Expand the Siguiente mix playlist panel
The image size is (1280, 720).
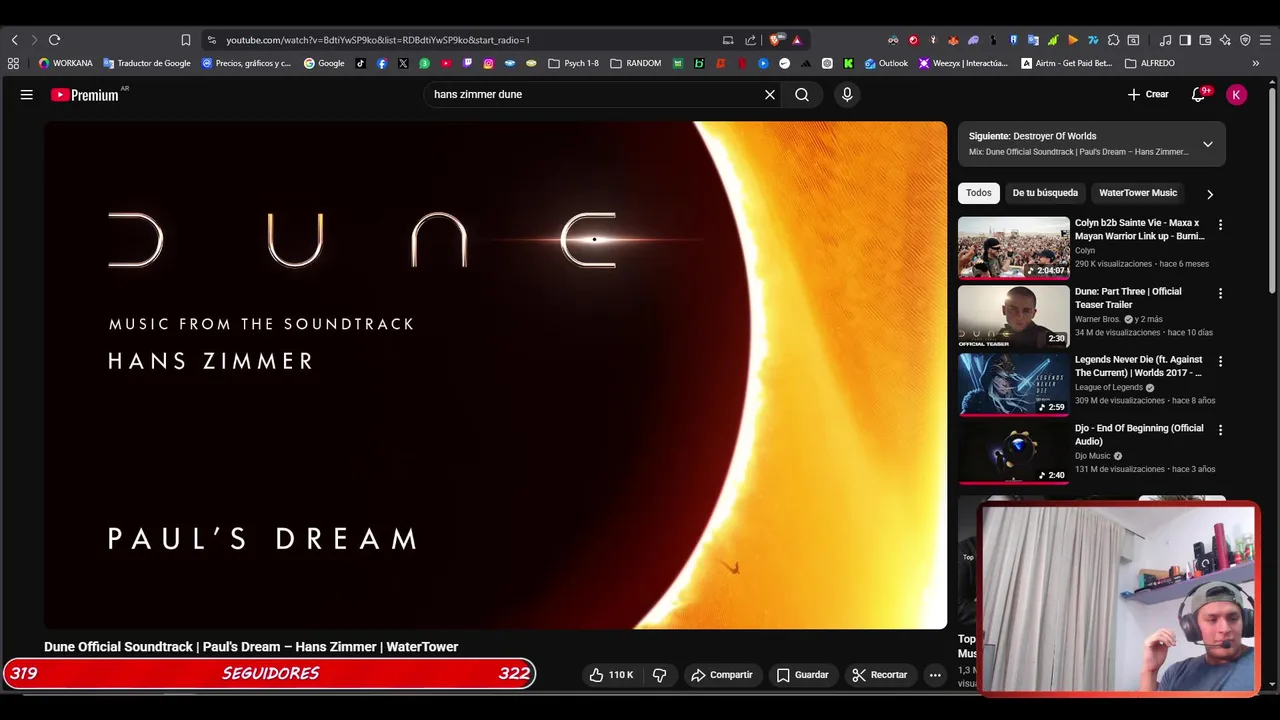1207,144
